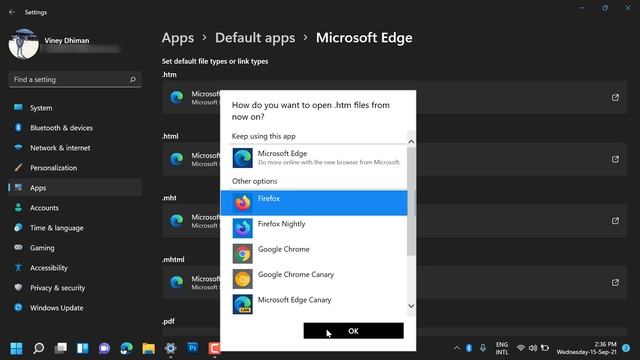Go to Apps breadcrumb
This screenshot has height=360, width=640.
[x=178, y=38]
